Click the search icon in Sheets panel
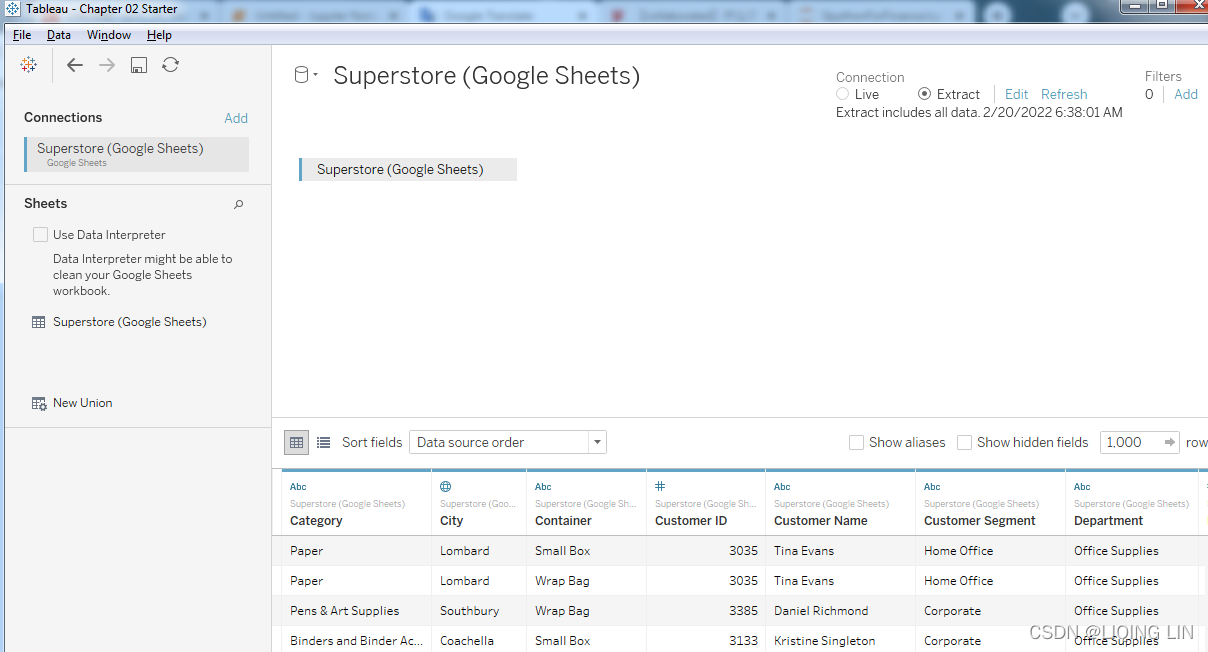 pos(238,204)
